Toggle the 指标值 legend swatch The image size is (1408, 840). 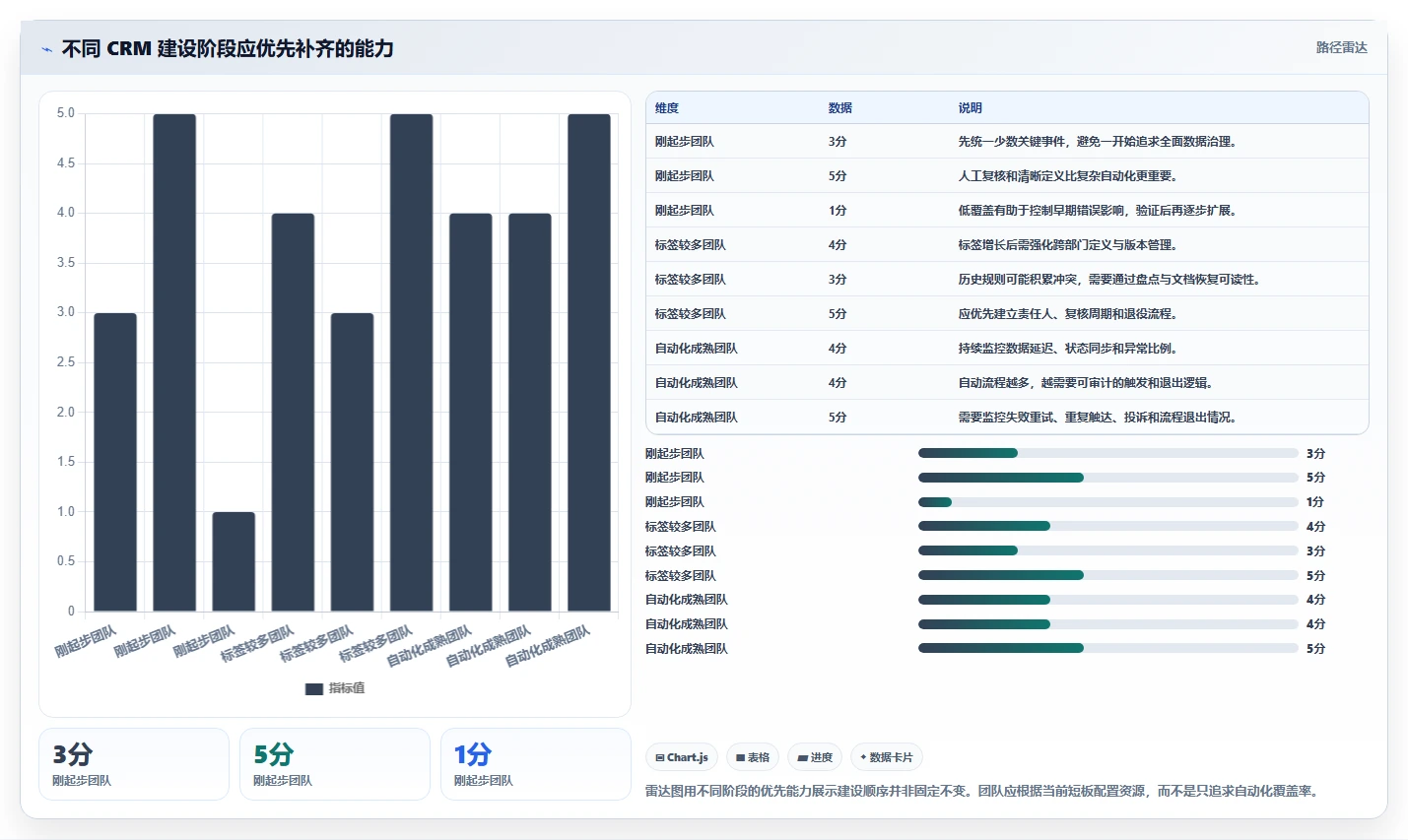[x=314, y=688]
